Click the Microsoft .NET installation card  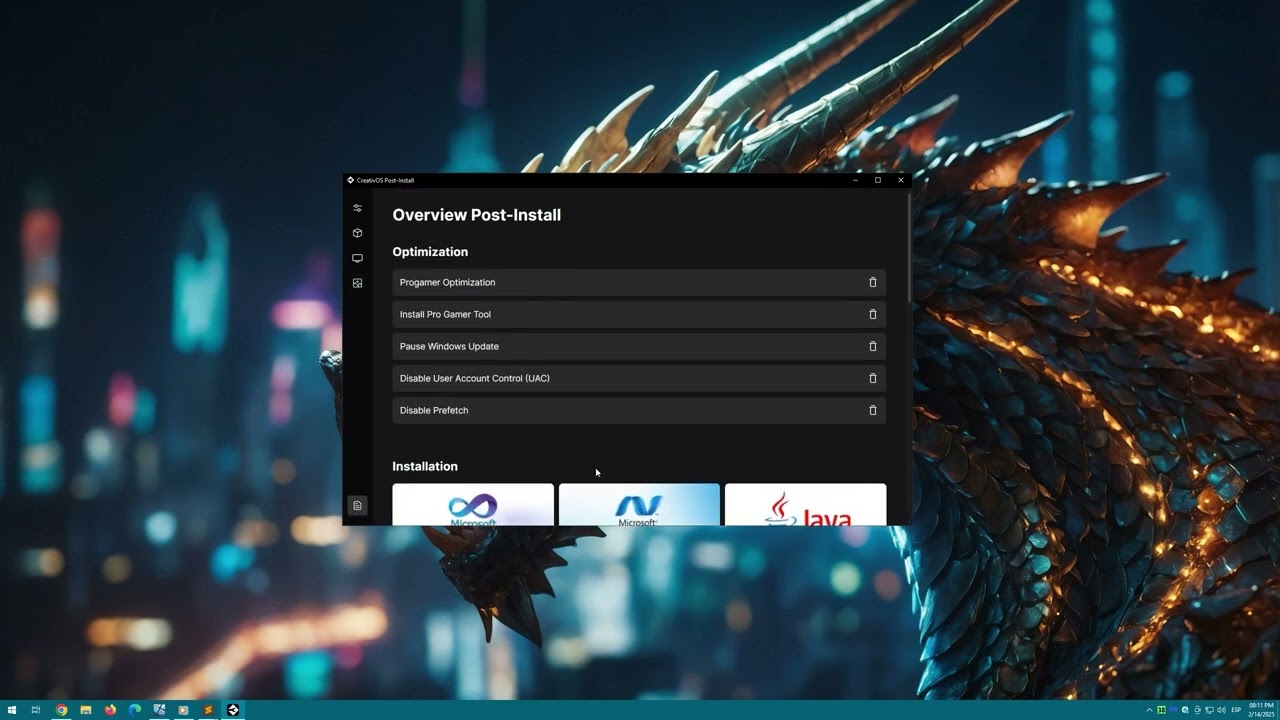click(639, 505)
